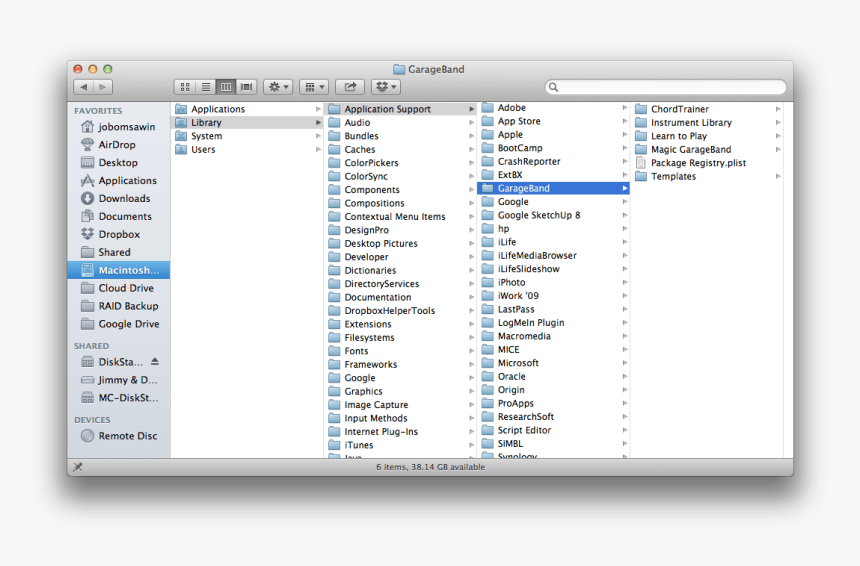Open the iTunes folder in Library
The image size is (860, 566).
click(401, 445)
